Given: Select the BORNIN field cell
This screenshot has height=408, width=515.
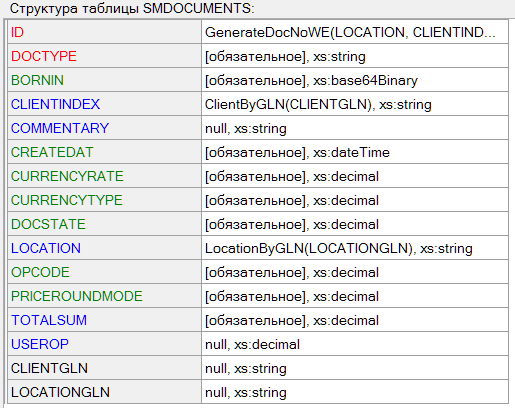Looking at the screenshot, I should click(104, 80).
